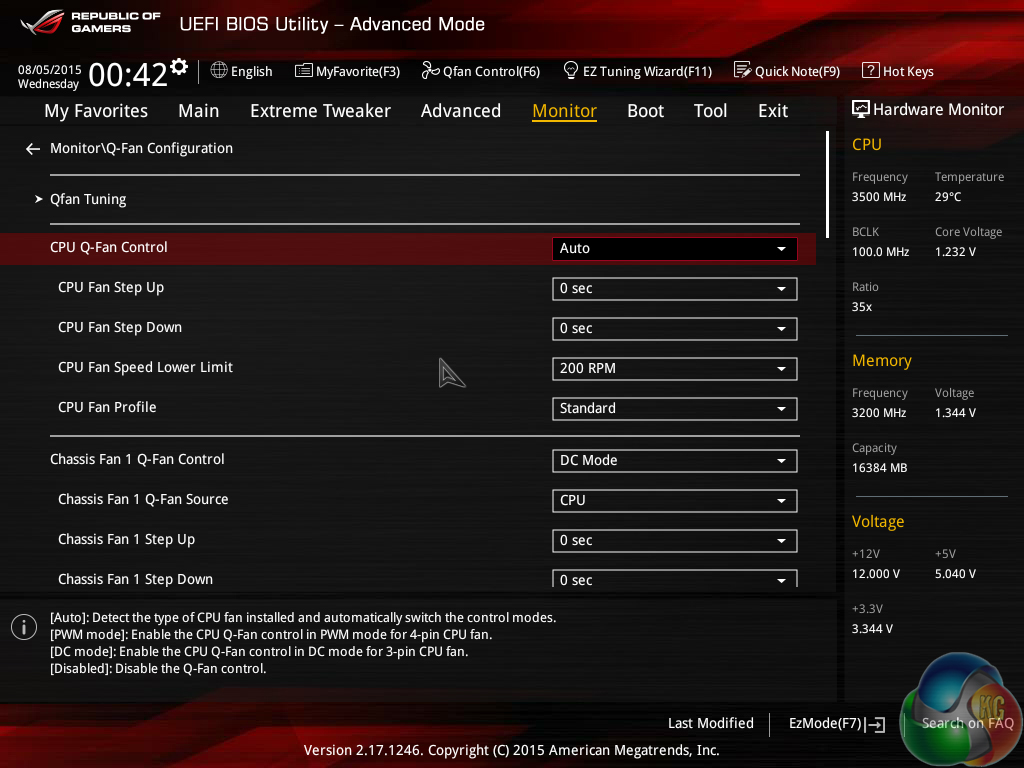Open Chassis Fan 1 Q-Fan Source dropdown
The image size is (1024, 768).
(x=675, y=501)
